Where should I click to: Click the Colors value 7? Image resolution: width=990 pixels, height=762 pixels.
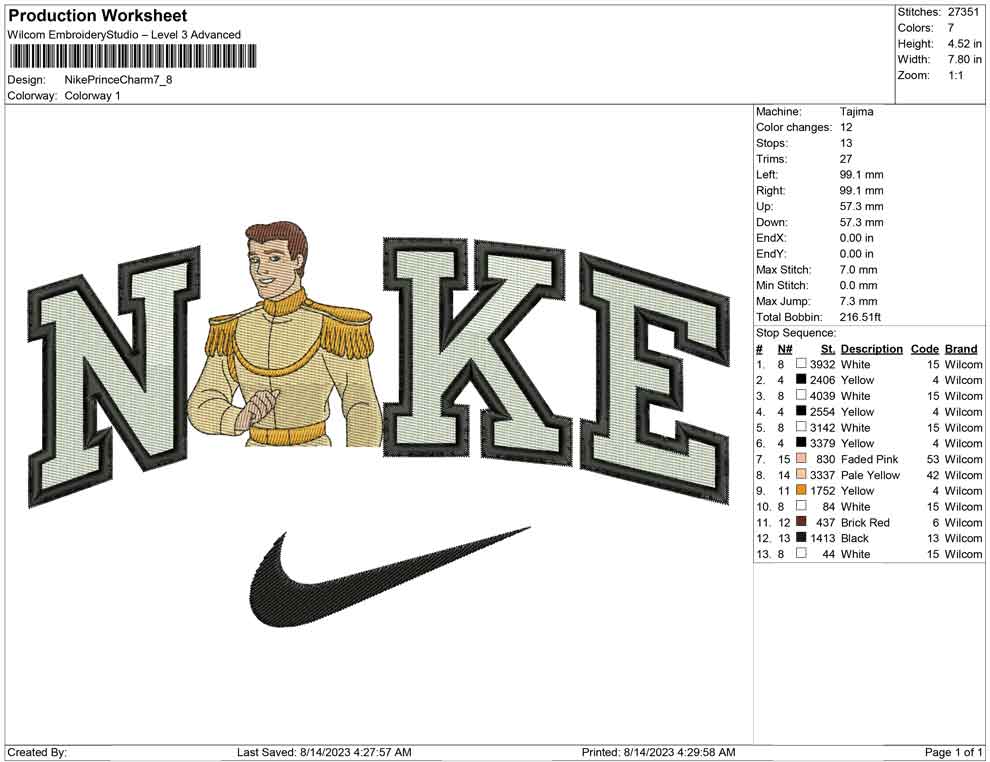(x=950, y=28)
